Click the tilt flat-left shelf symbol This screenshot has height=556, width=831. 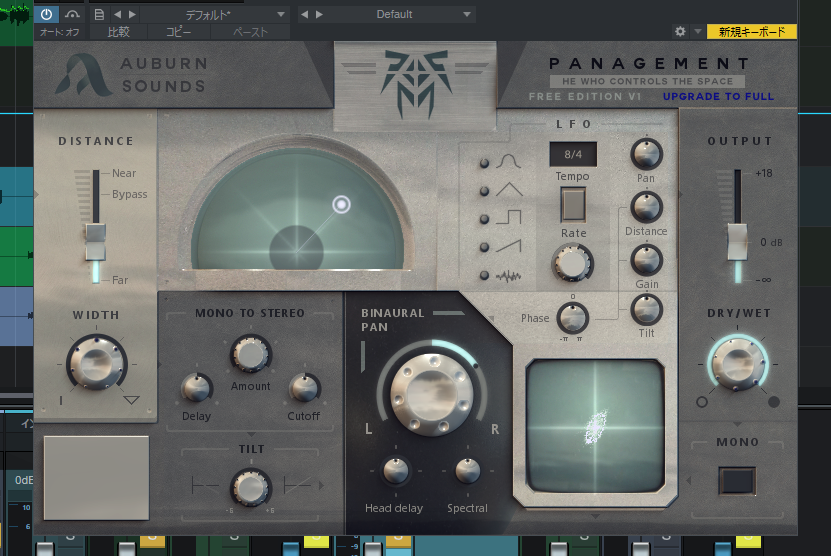pos(205,485)
